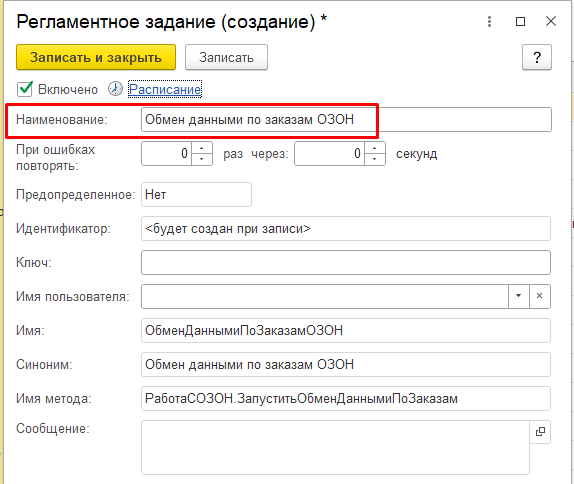Increase the seconds interval stepper
Image resolution: width=574 pixels, height=484 pixels.
coord(374,148)
